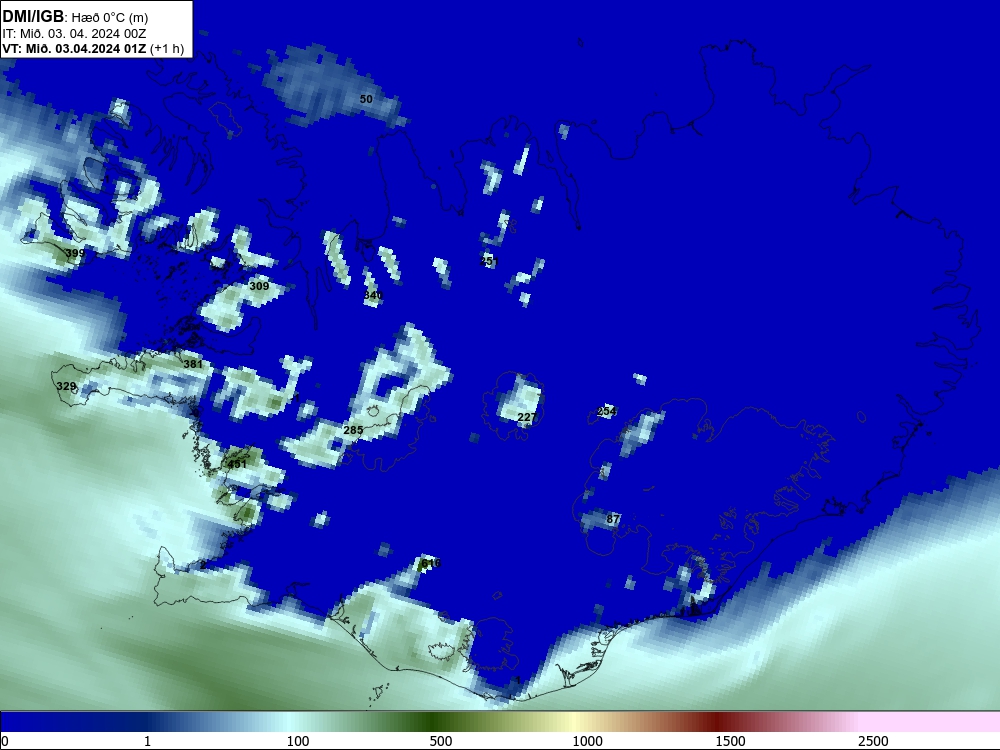Screen dimensions: 1000x750
Task: Click the map value label 285
Action: point(353,430)
